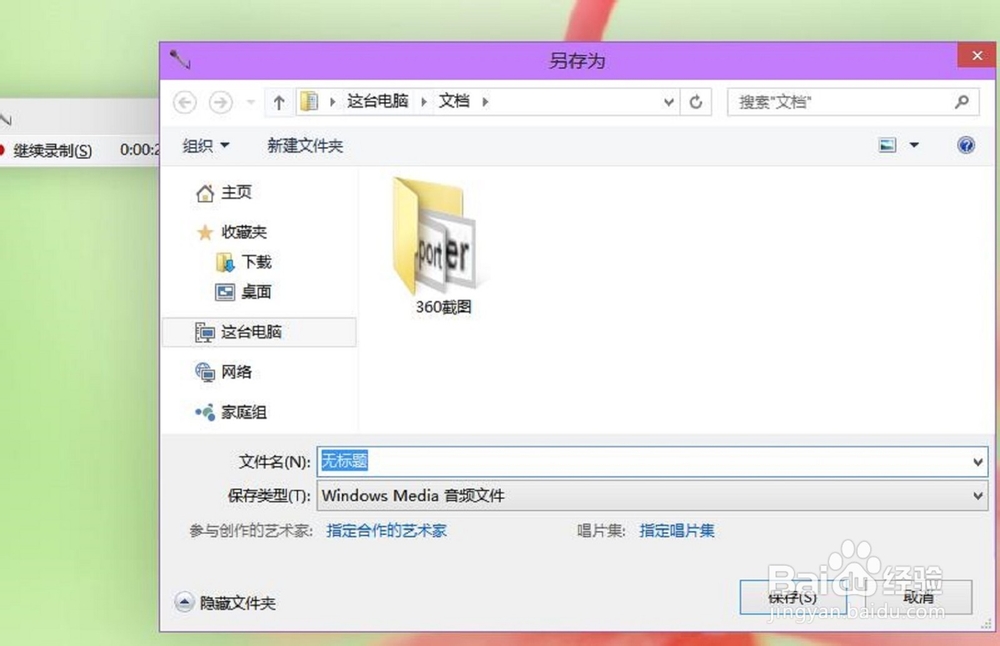Open the 文件名 dropdown arrow
The width and height of the screenshot is (1000, 646).
click(978, 462)
